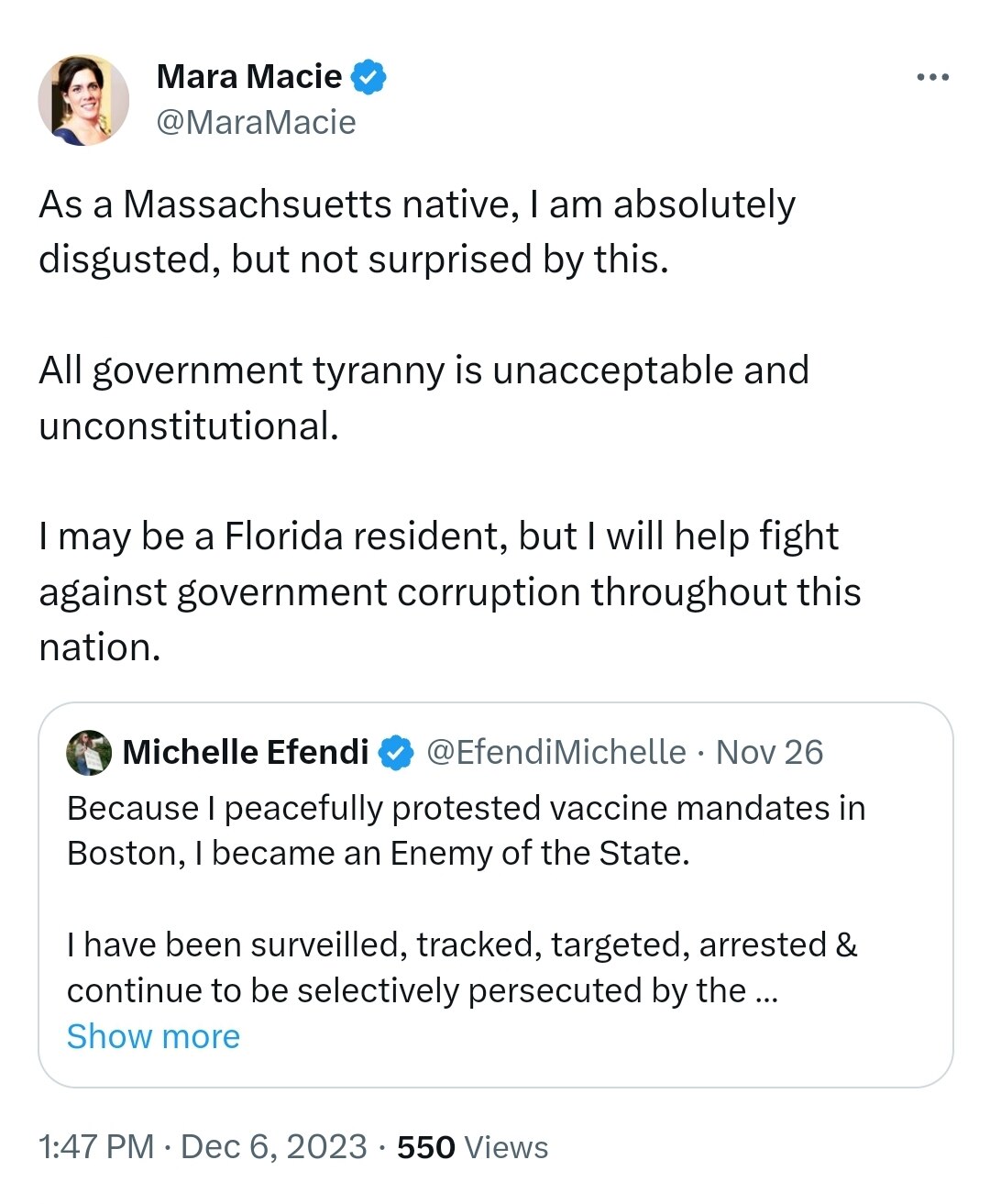Viewport: 990px width, 1204px height.
Task: Click the word 'Views' in the footer
Action: click(506, 1147)
